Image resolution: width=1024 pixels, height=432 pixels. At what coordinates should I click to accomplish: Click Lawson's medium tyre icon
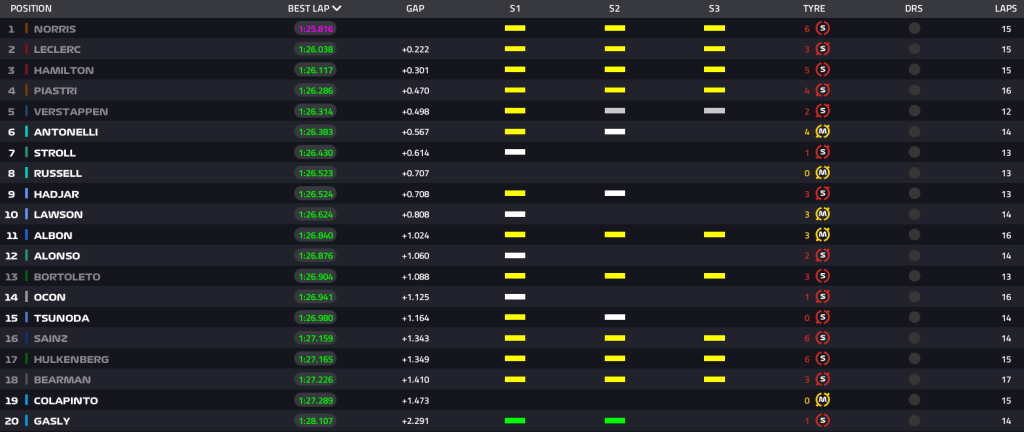coord(823,215)
